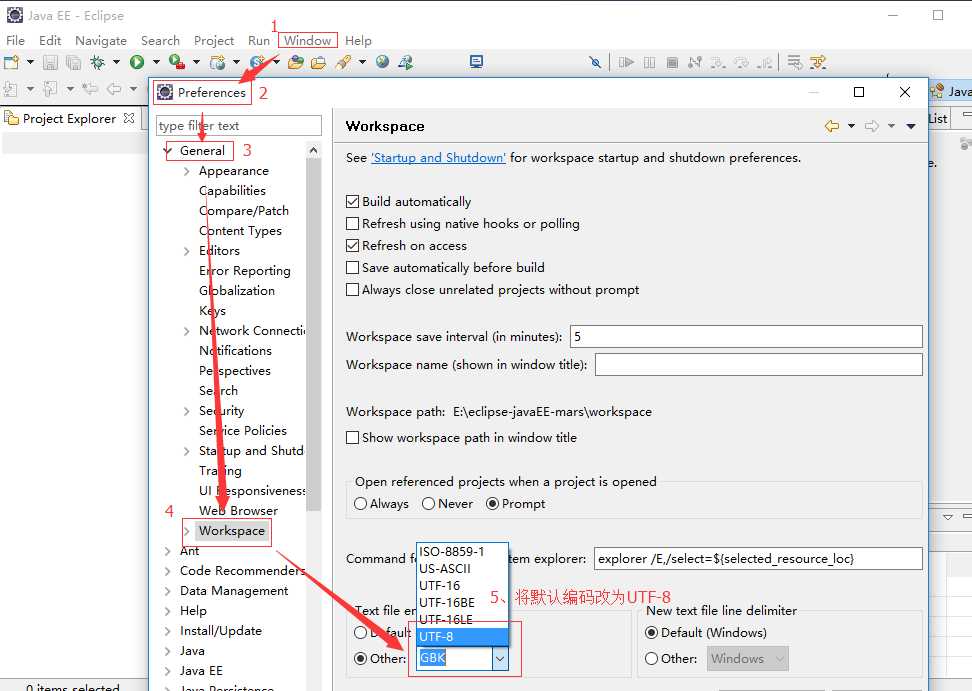
Task: Select the Never radio button
Action: point(428,504)
